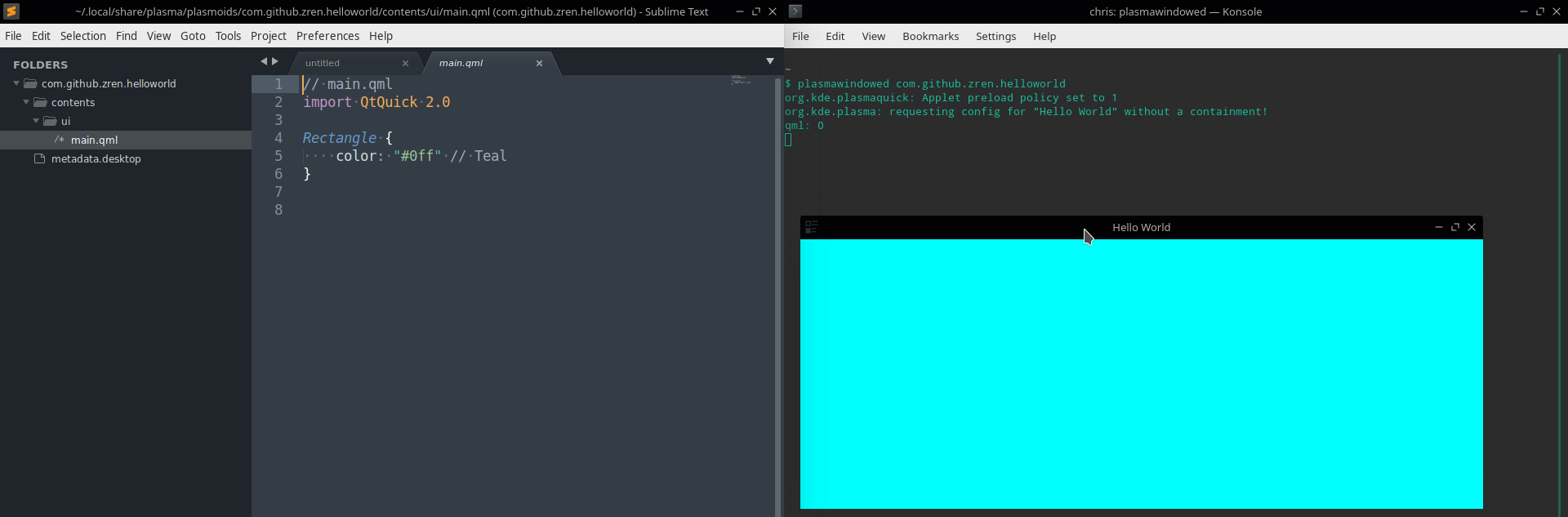Minimize the Sublime Text window
The width and height of the screenshot is (1568, 517).
[x=740, y=11]
